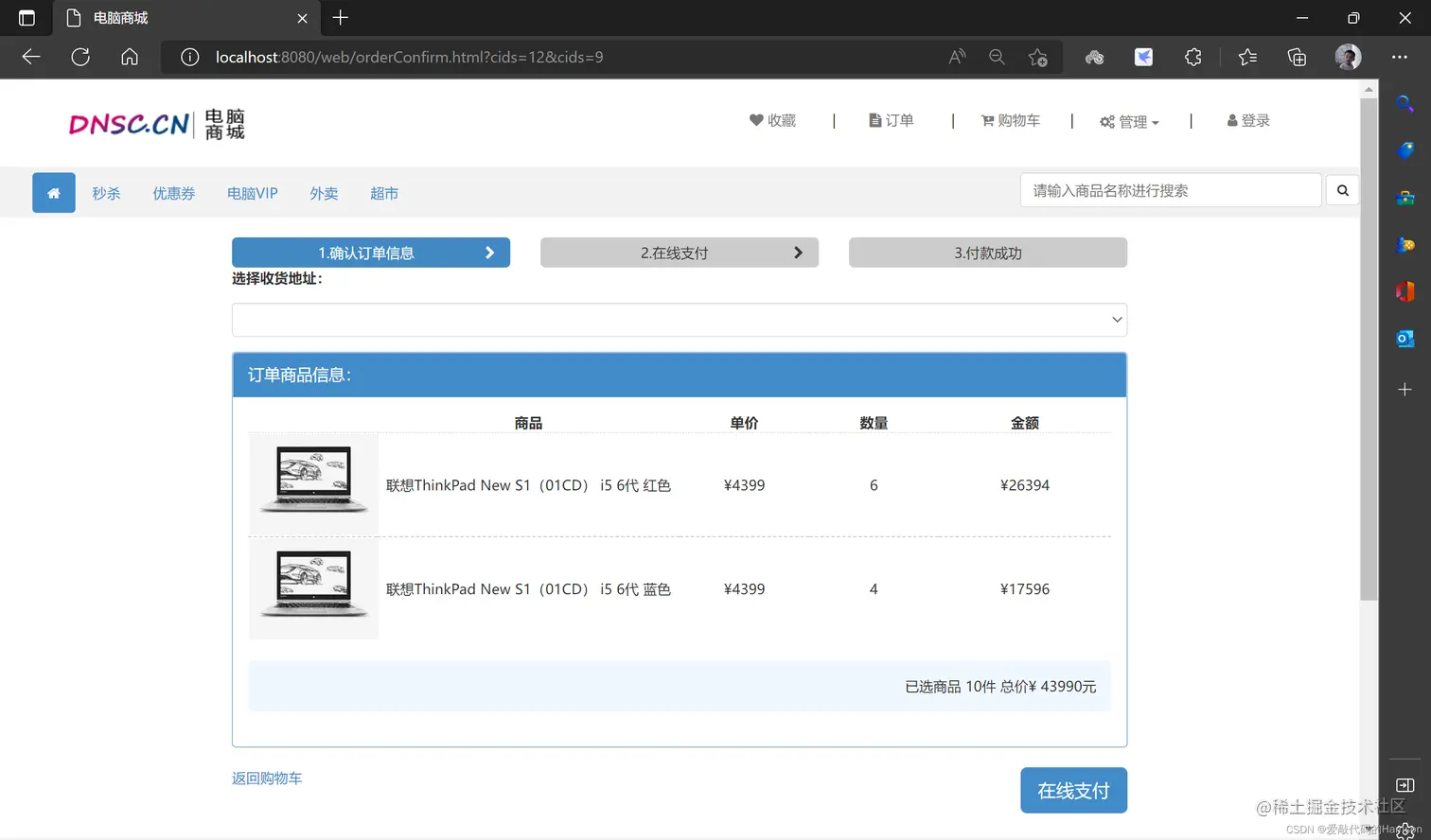Screen dimensions: 1431x840
Task: Click the product name search field
Action: [1171, 190]
